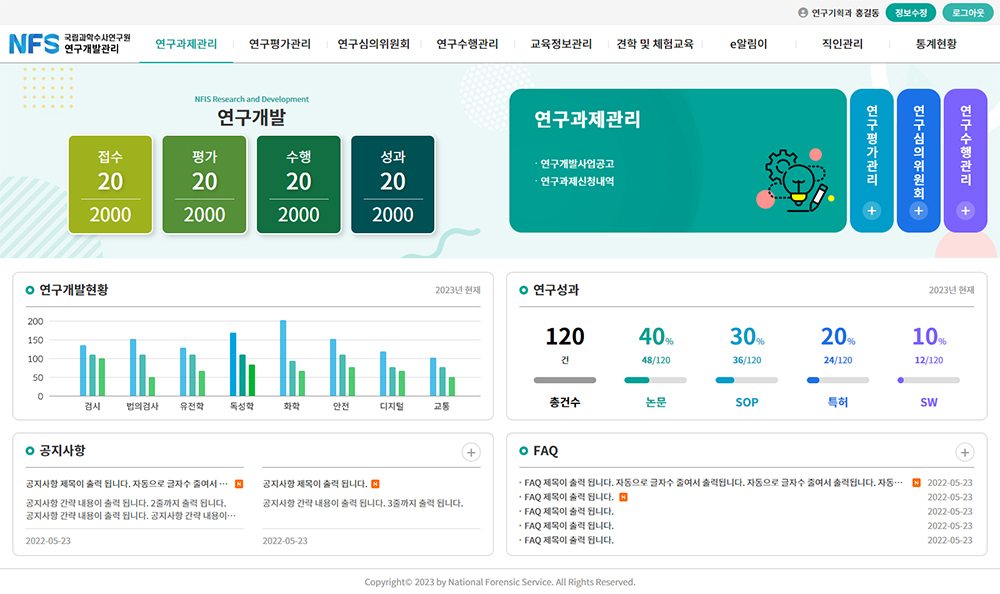This screenshot has height=594, width=1000.
Task: Click the 검시 category label on chart
Action: coord(92,406)
